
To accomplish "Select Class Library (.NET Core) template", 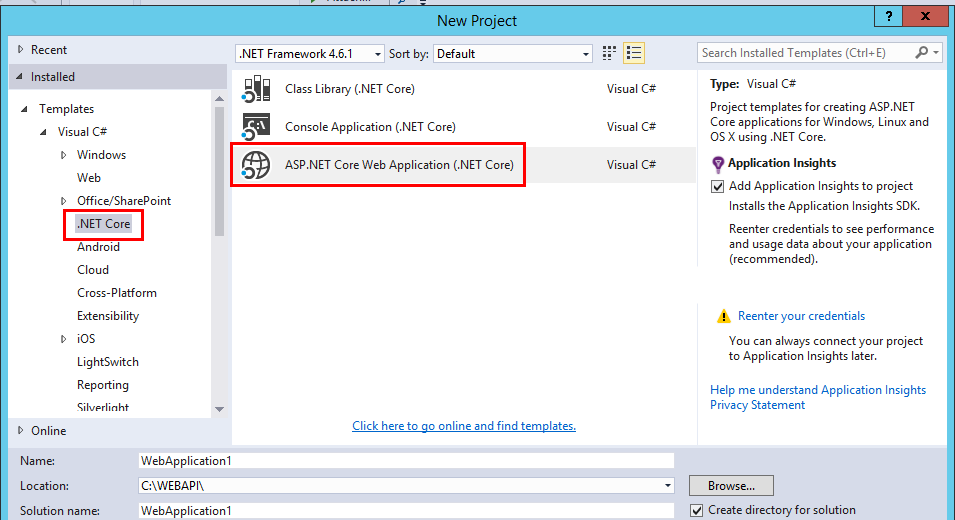I will coord(463,89).
